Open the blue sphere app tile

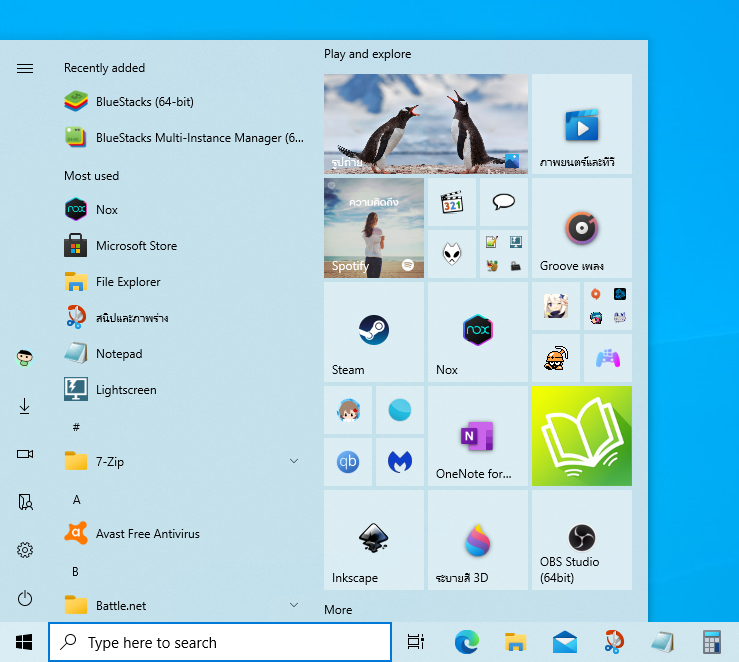coord(400,410)
